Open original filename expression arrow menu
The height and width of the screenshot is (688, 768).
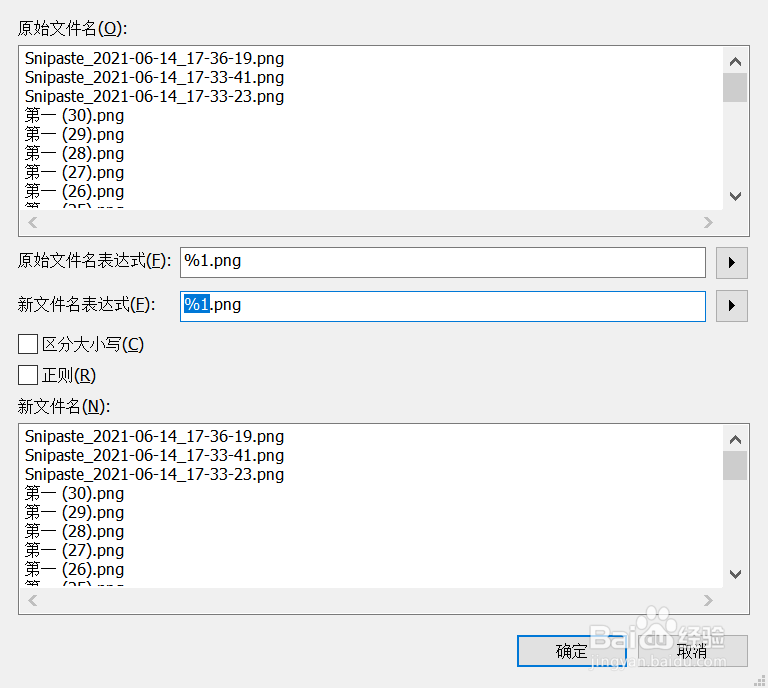[x=731, y=262]
